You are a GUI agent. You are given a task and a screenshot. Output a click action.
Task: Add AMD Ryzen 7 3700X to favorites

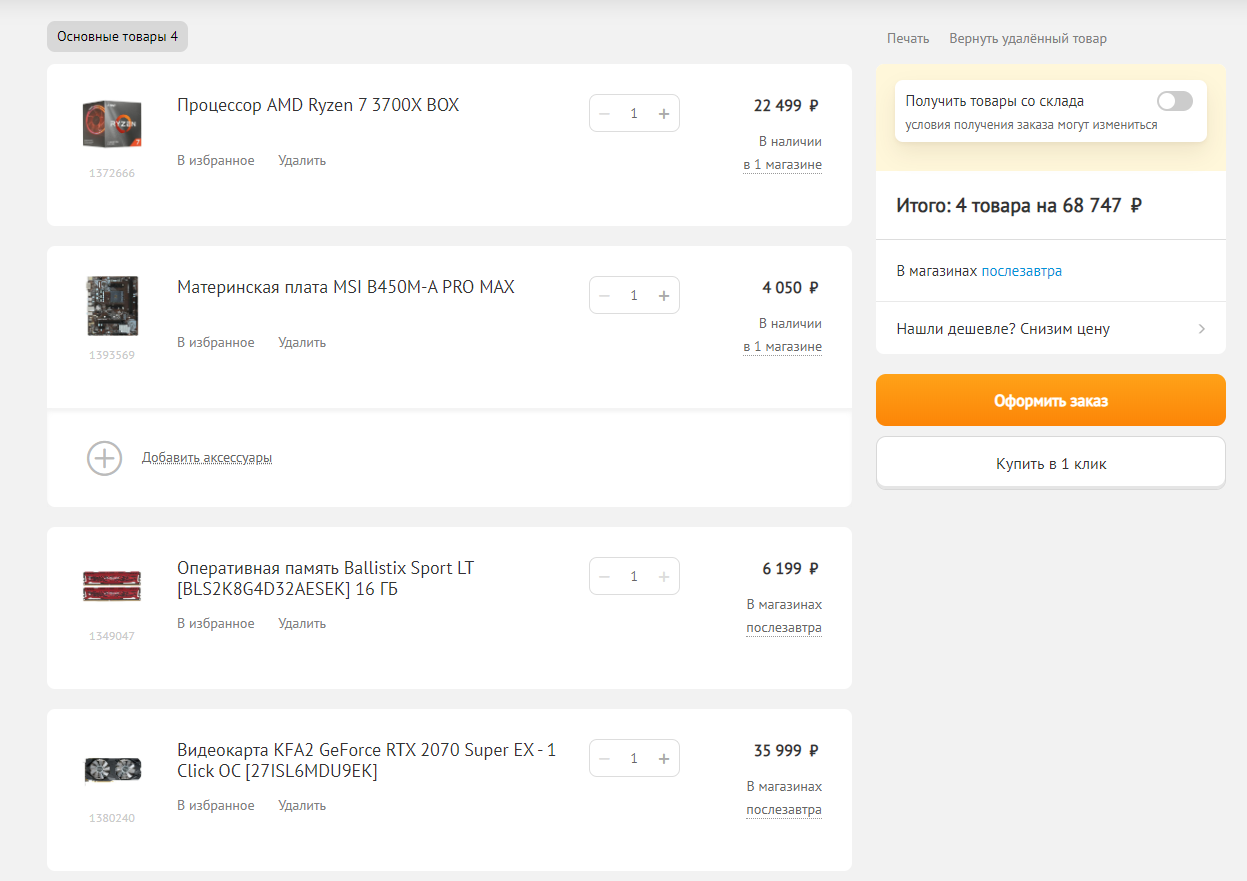(216, 160)
